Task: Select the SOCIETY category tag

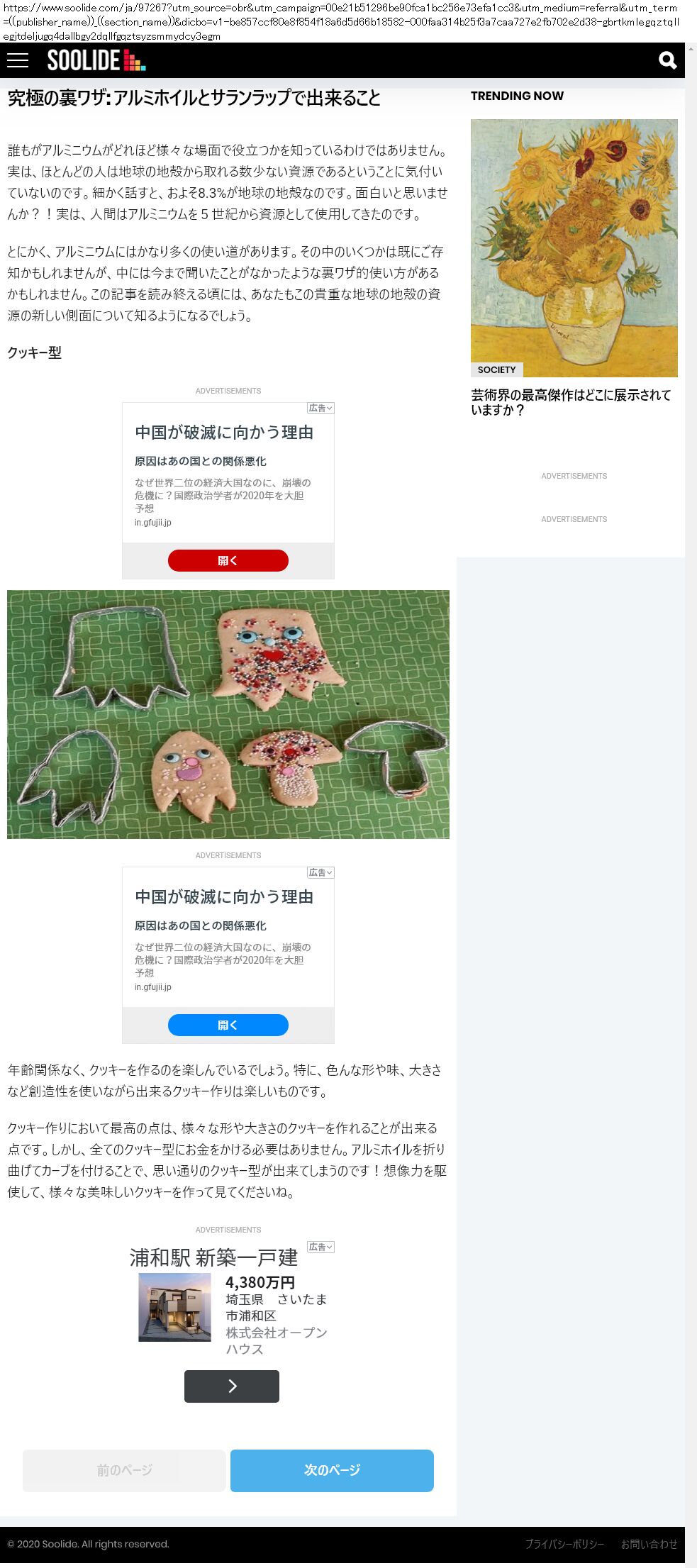Action: (496, 369)
